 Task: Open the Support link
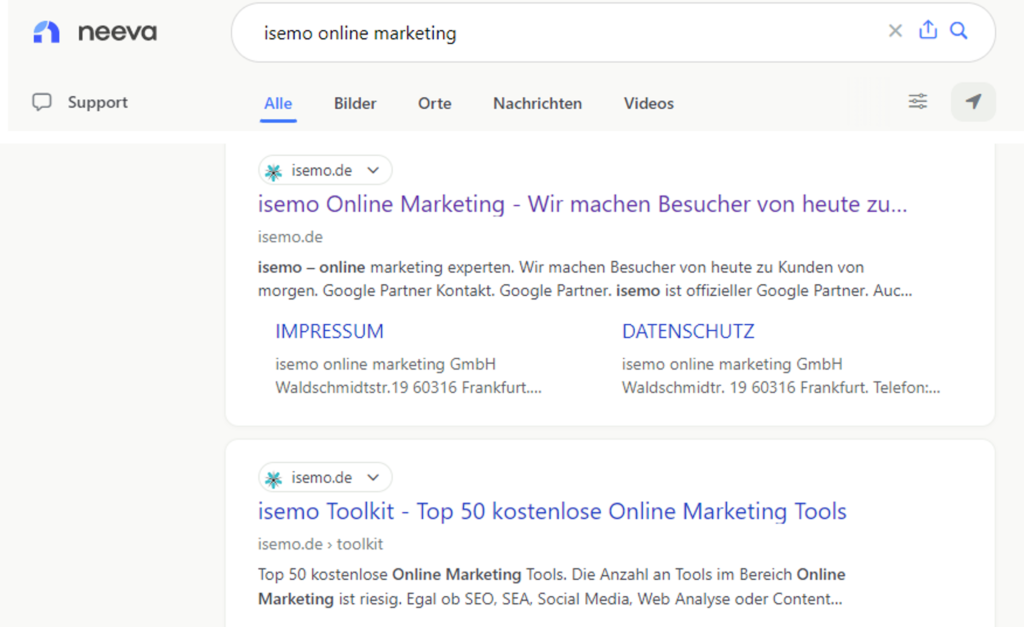tap(98, 103)
